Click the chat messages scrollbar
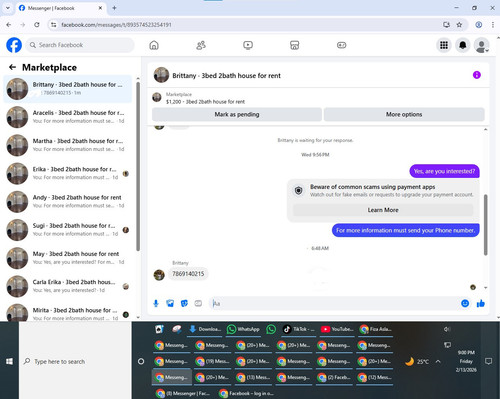This screenshot has width=500, height=399. point(485,225)
